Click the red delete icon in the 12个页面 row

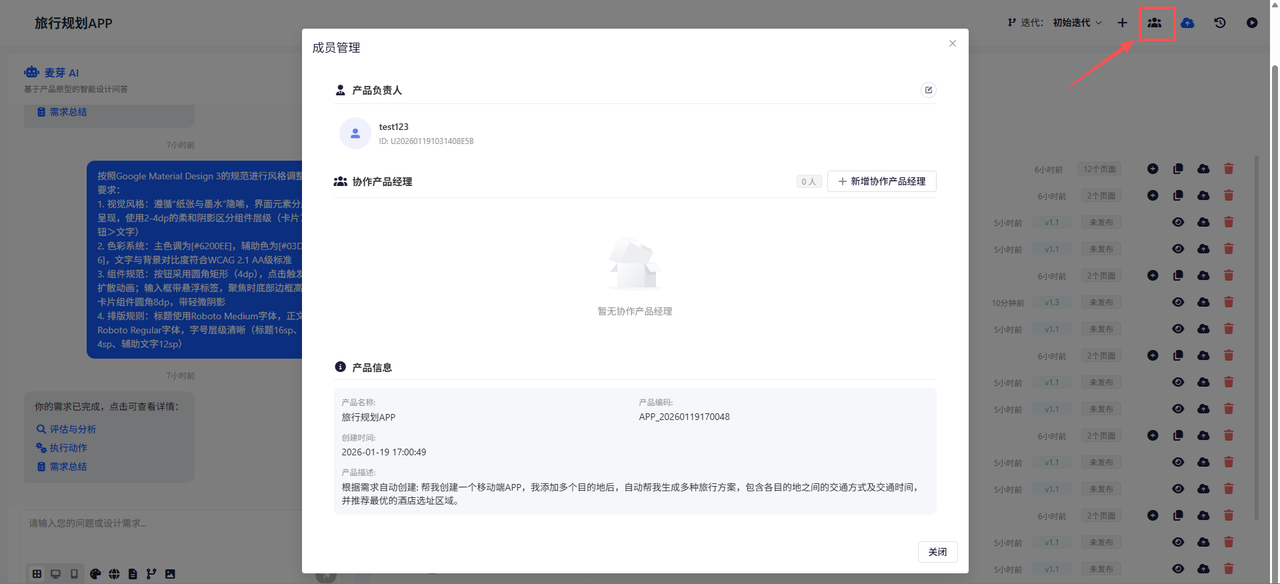tap(1229, 169)
